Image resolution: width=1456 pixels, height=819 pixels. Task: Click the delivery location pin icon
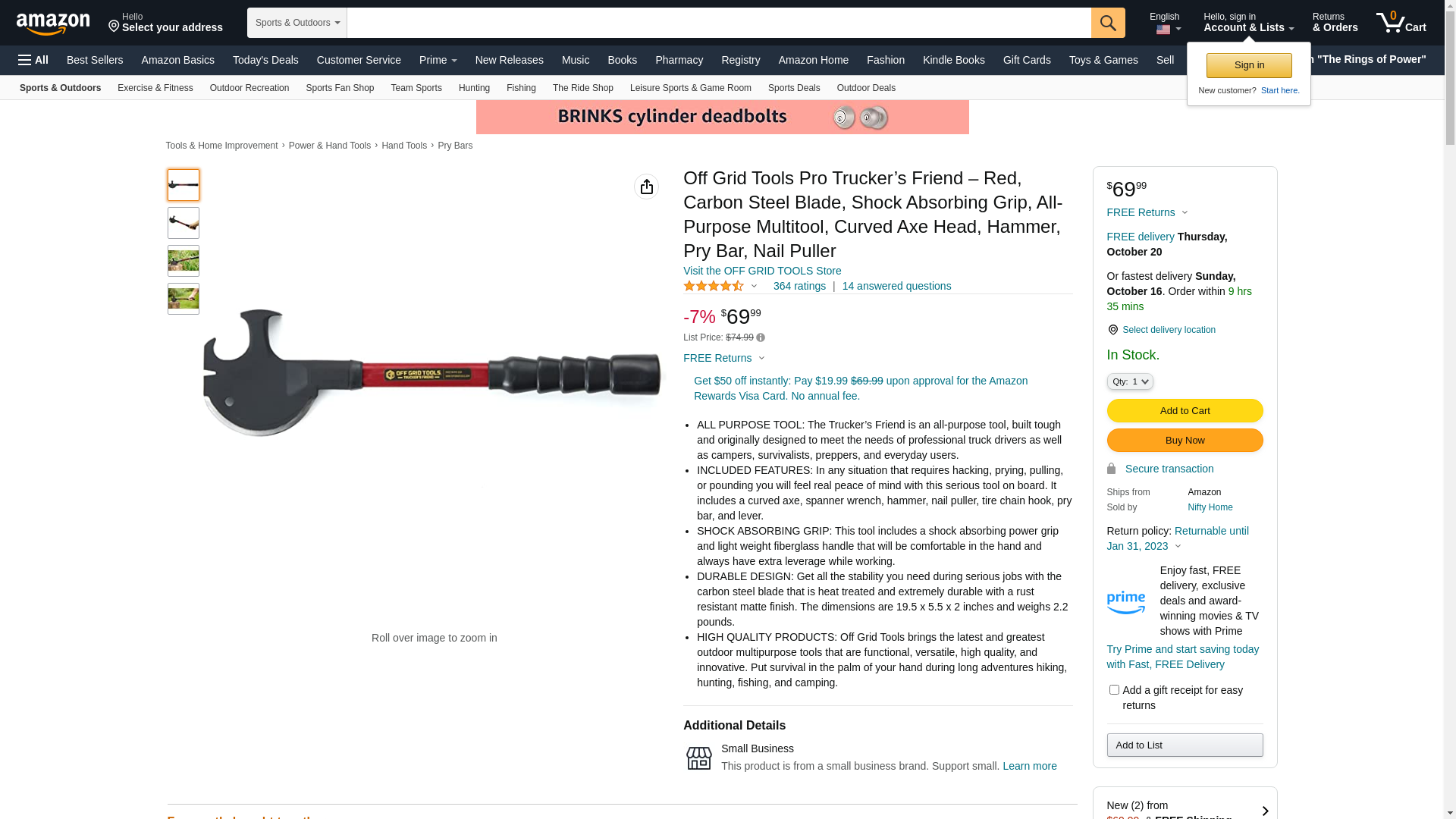click(x=1112, y=330)
